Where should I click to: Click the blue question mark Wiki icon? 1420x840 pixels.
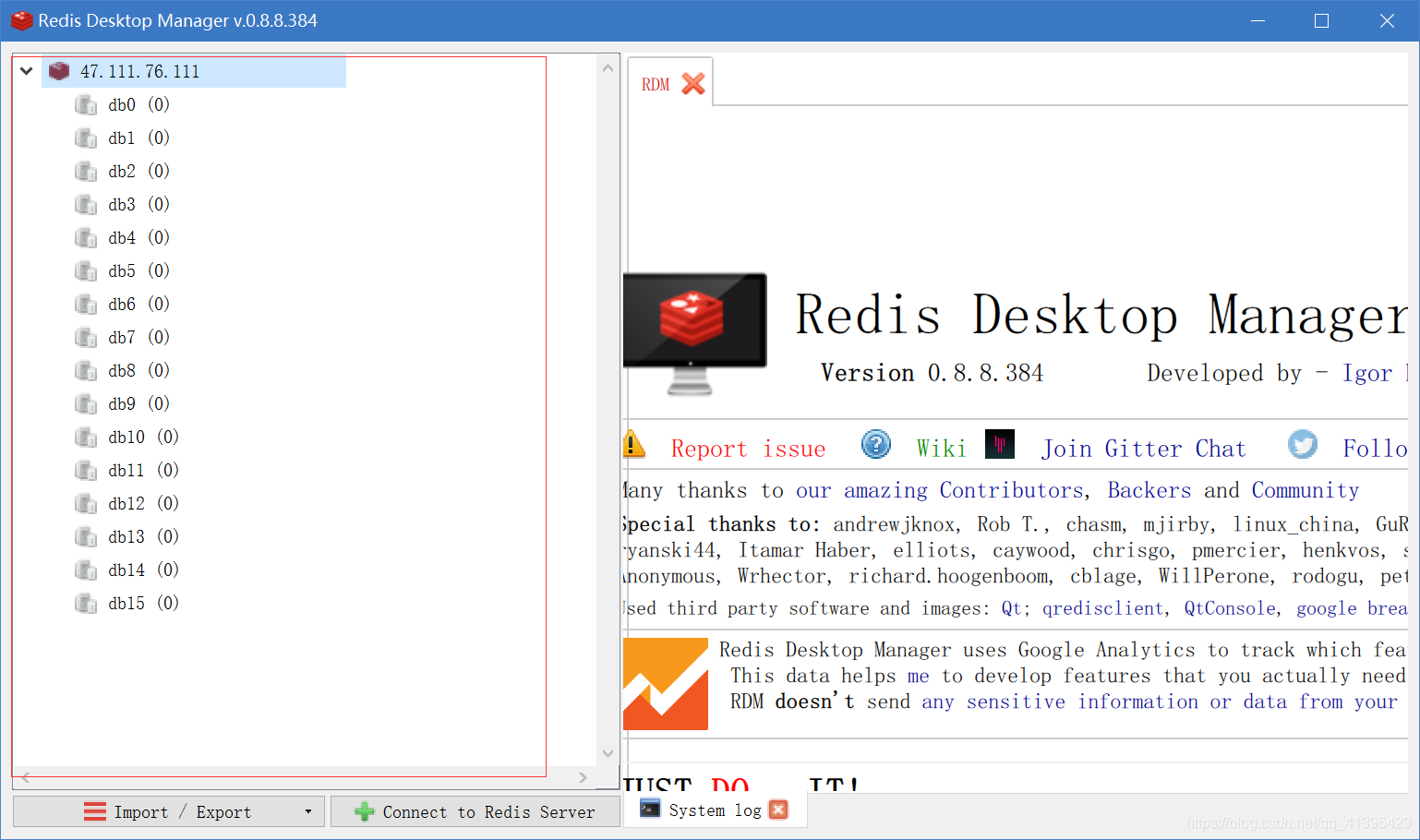pos(876,445)
